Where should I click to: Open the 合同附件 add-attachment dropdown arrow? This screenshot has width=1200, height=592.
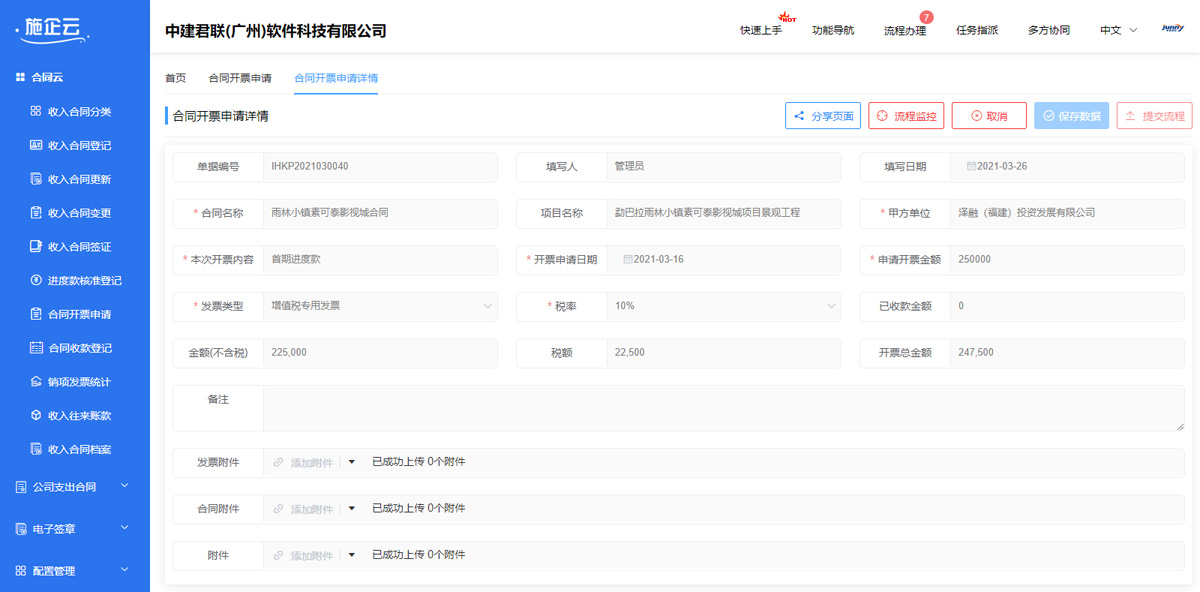point(351,509)
